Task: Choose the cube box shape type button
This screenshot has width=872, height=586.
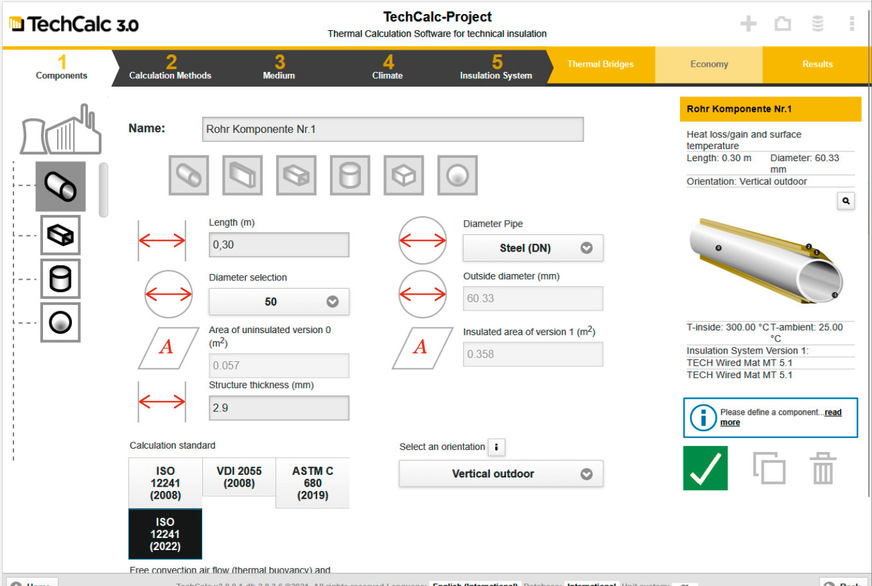Action: coord(404,175)
